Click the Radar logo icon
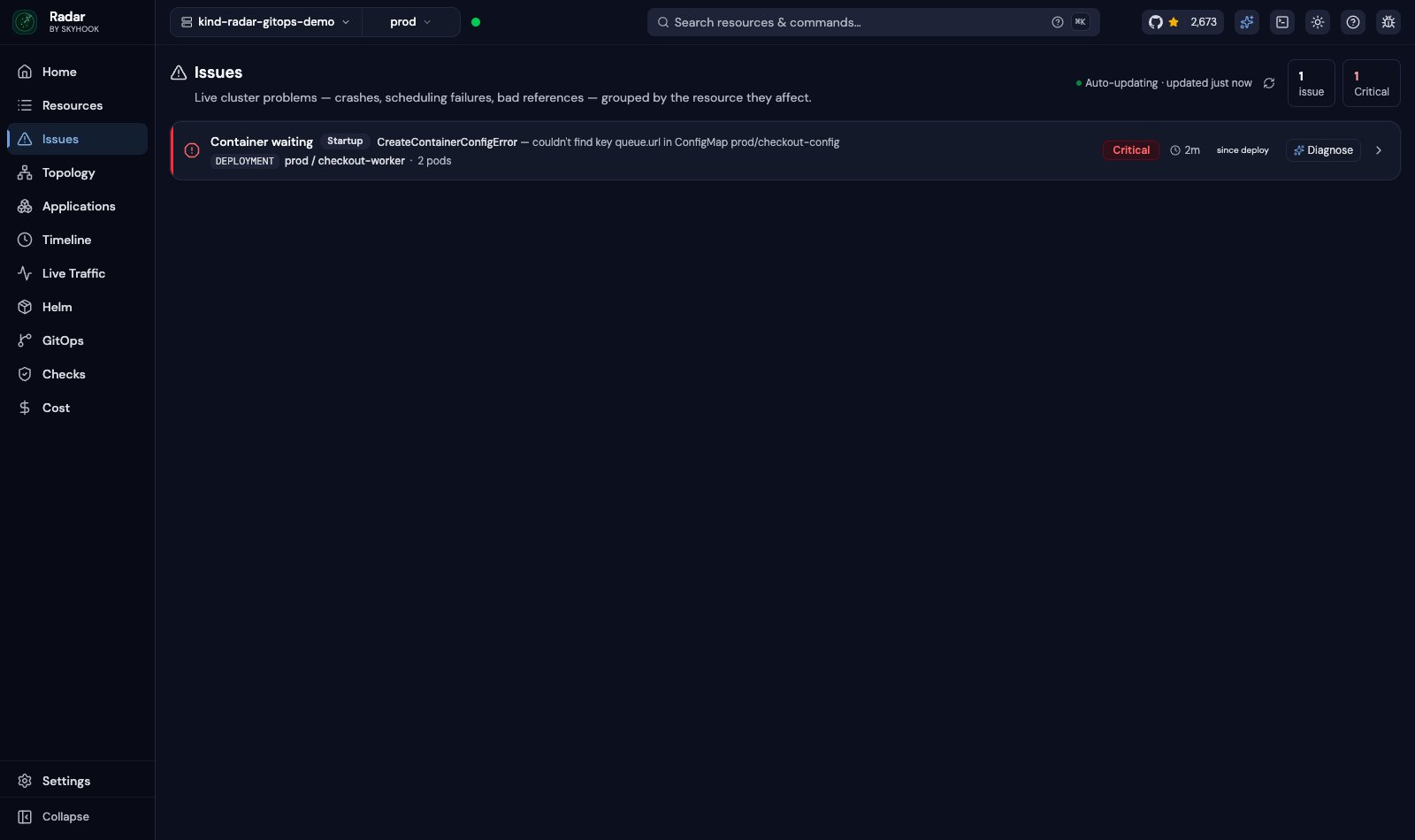1415x840 pixels. 25,22
